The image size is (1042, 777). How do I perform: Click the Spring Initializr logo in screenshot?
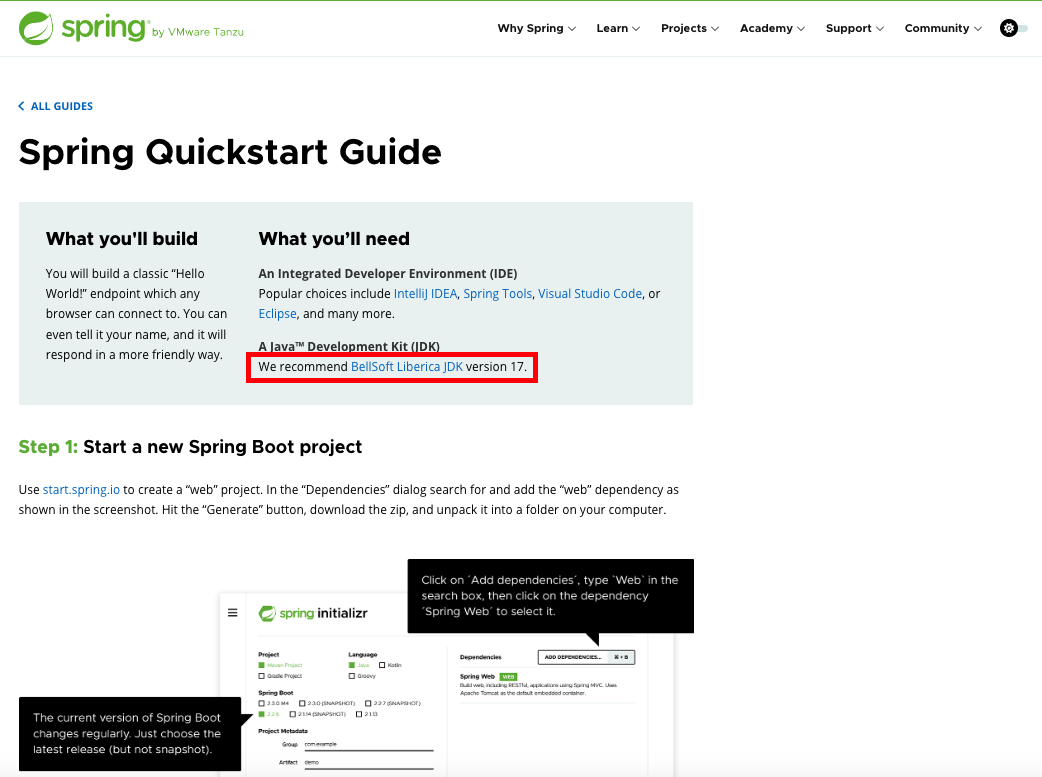click(313, 613)
